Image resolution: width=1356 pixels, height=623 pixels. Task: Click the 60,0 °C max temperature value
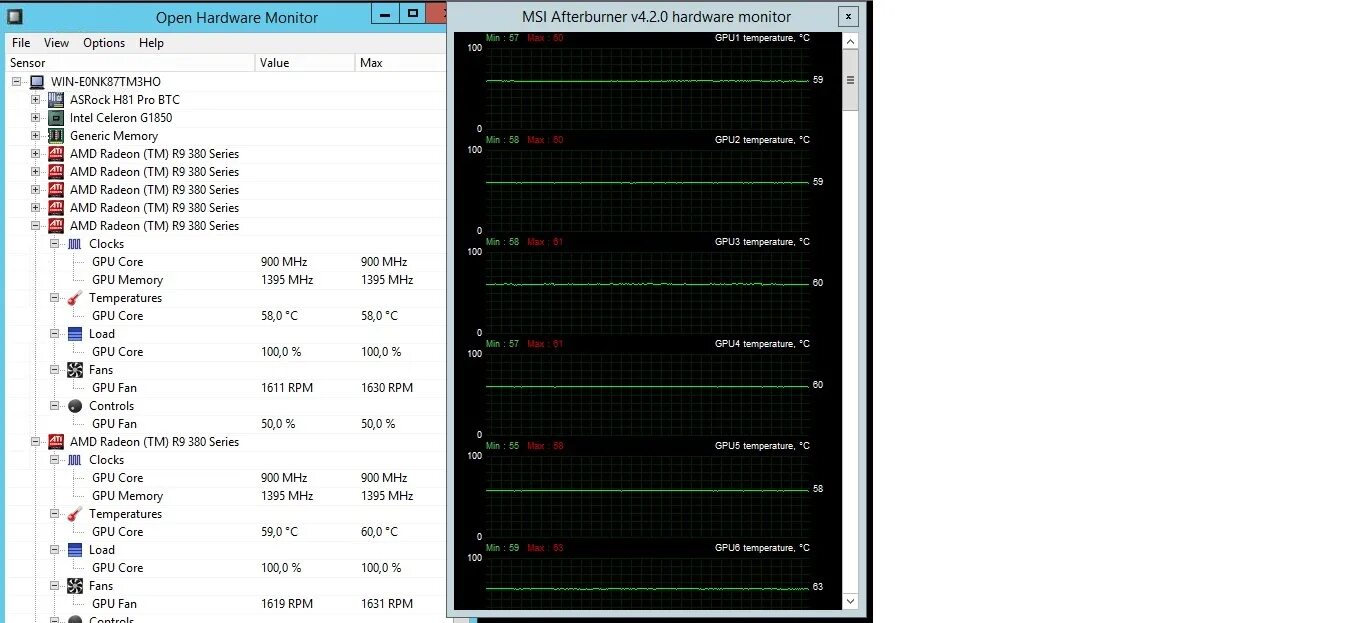click(379, 532)
